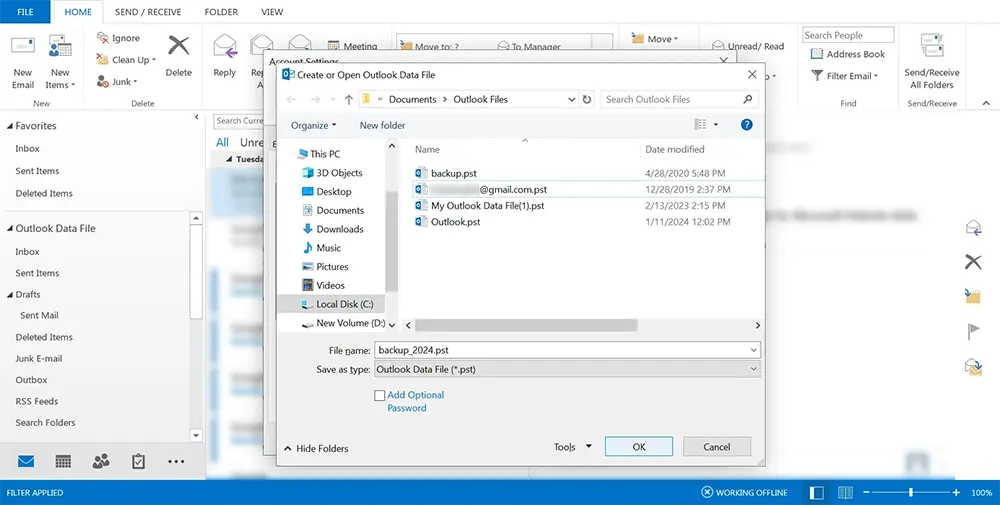Click Send/Receive All Folders icon
Screen dimensions: 1000x505
click(932, 46)
